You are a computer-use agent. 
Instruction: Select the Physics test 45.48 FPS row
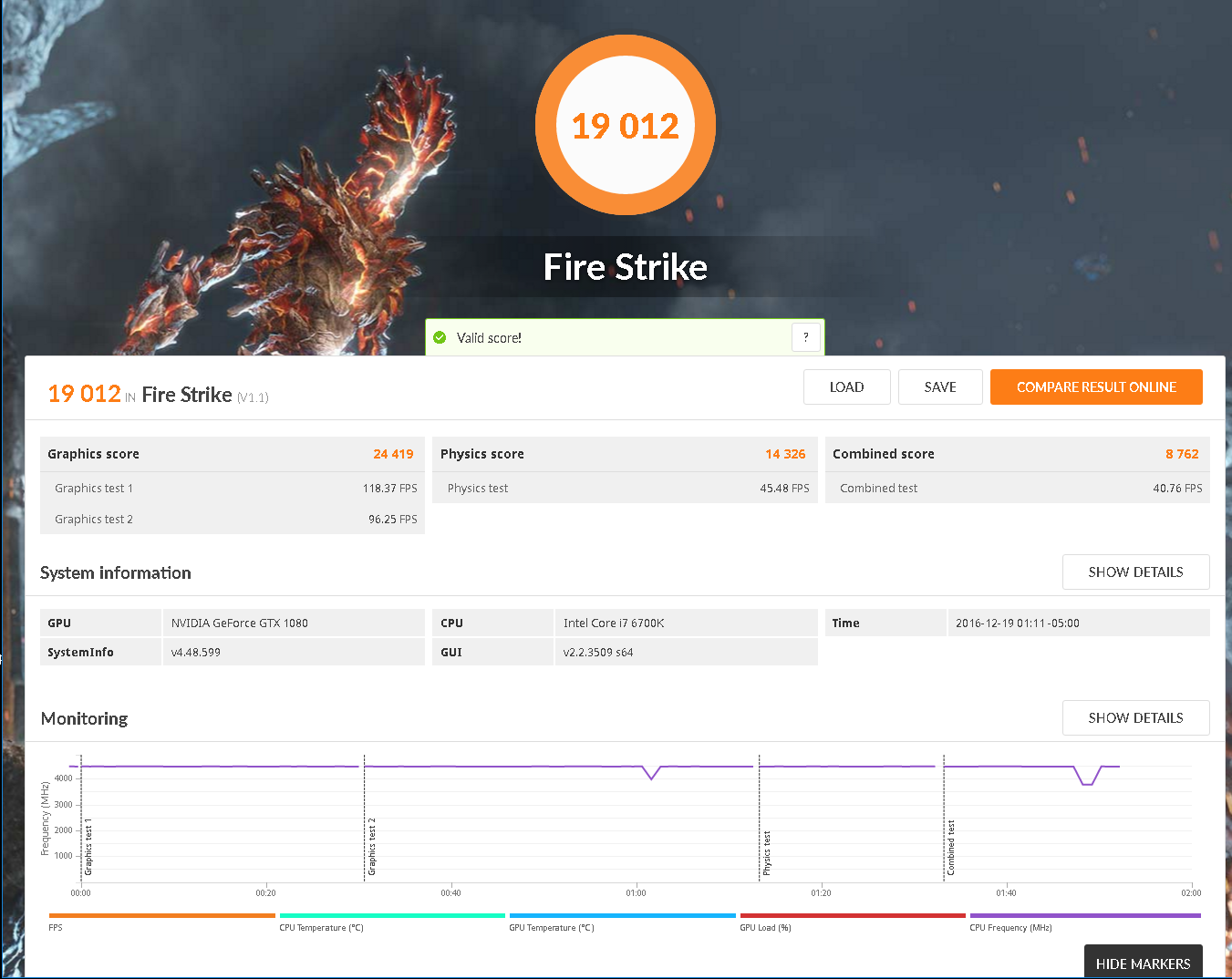coord(625,488)
